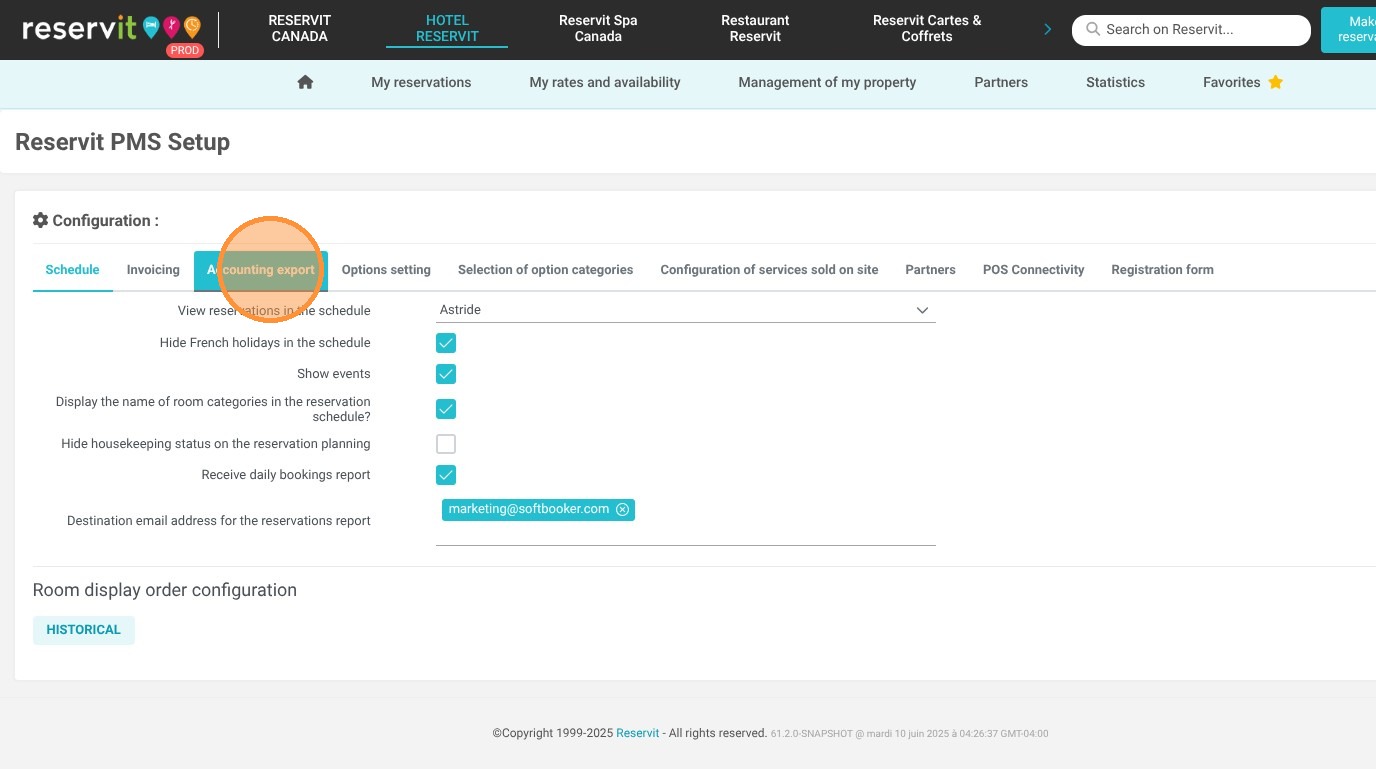Click the destination email address input field

click(686, 522)
